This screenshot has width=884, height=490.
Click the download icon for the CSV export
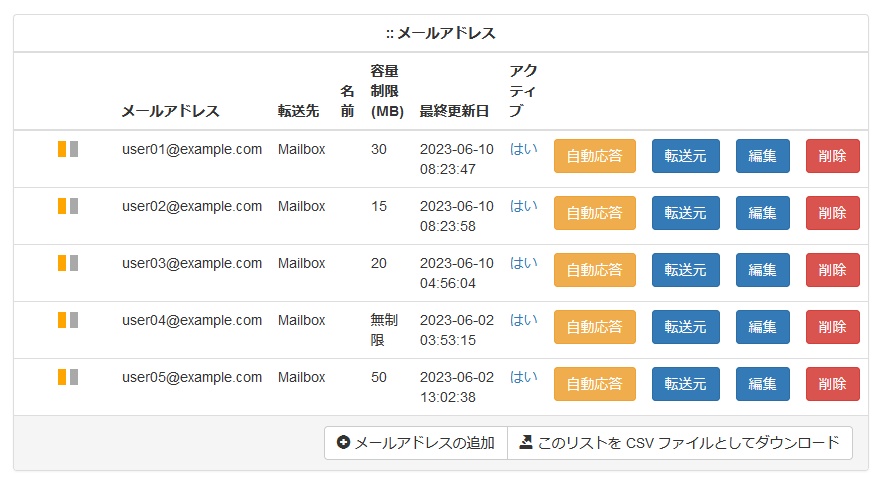pos(525,442)
